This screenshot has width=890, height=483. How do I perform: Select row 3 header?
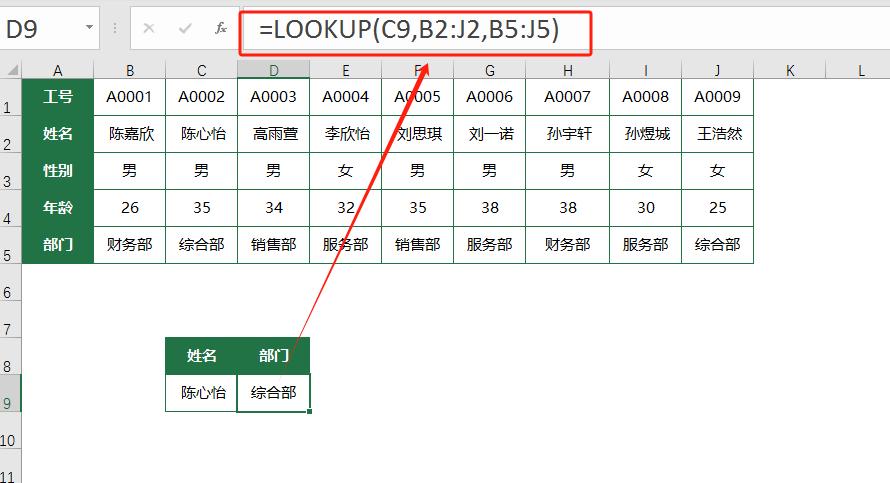tap(10, 171)
